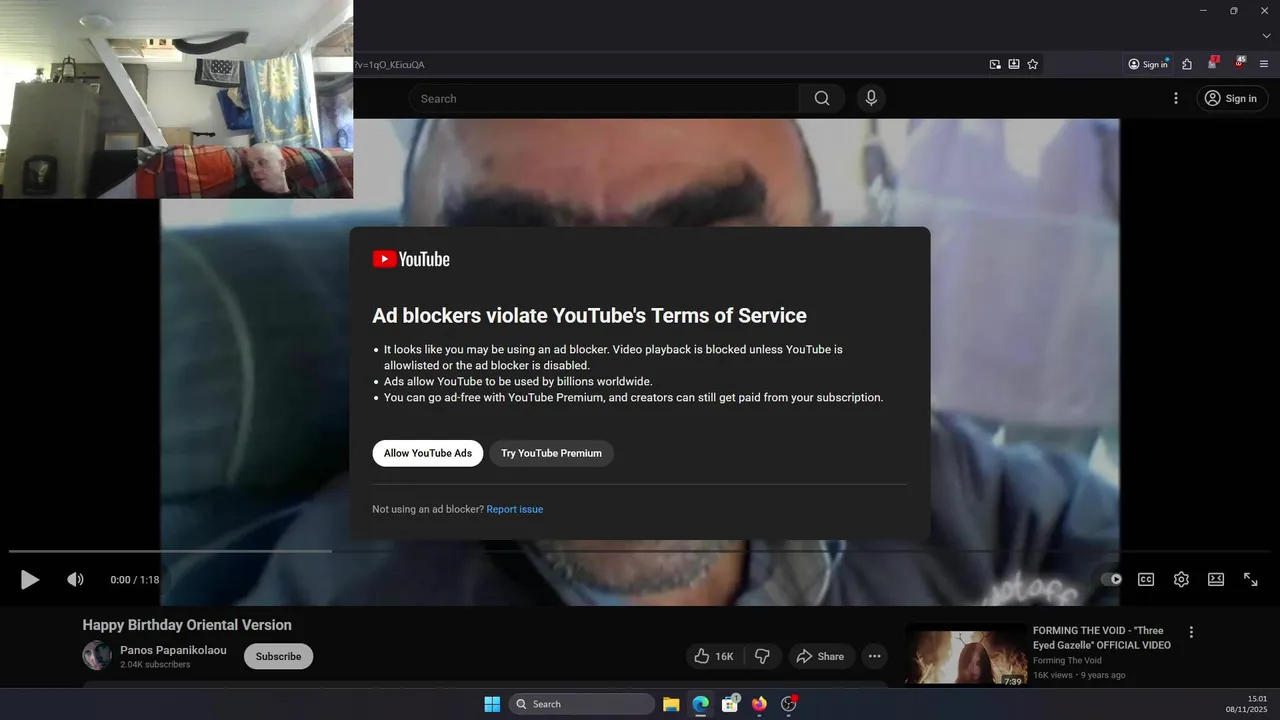Image resolution: width=1280 pixels, height=720 pixels.
Task: Open the Three Eyed Gazelle video thumbnail
Action: [966, 656]
